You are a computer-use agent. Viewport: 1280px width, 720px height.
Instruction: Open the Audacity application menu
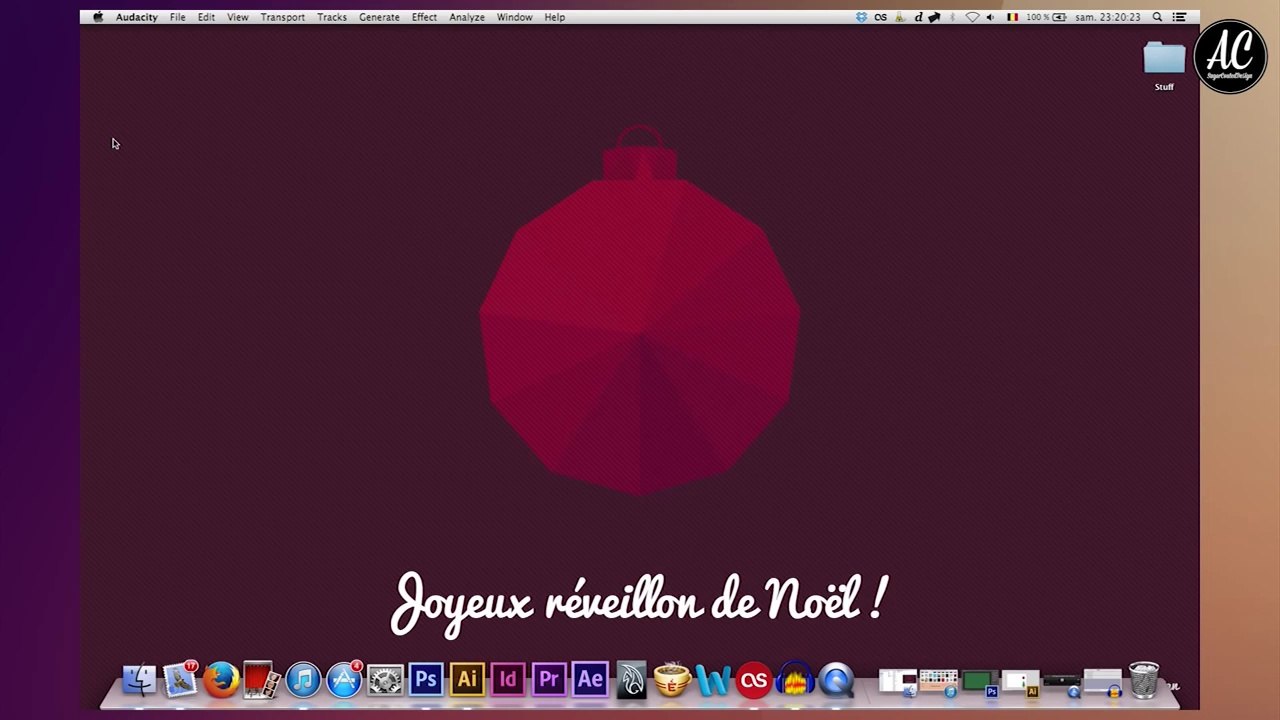point(136,17)
